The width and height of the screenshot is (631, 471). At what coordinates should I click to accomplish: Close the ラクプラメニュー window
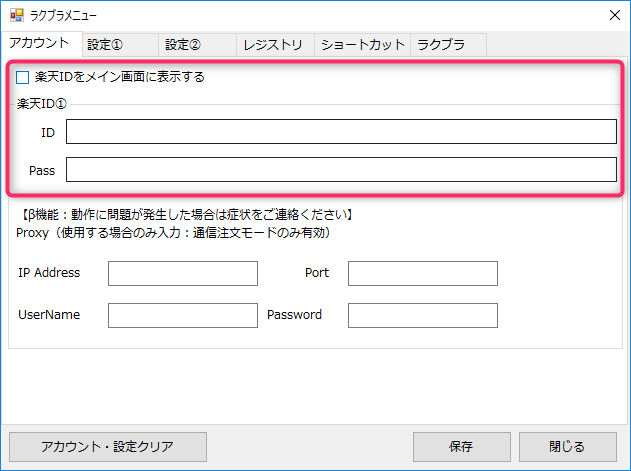point(613,15)
